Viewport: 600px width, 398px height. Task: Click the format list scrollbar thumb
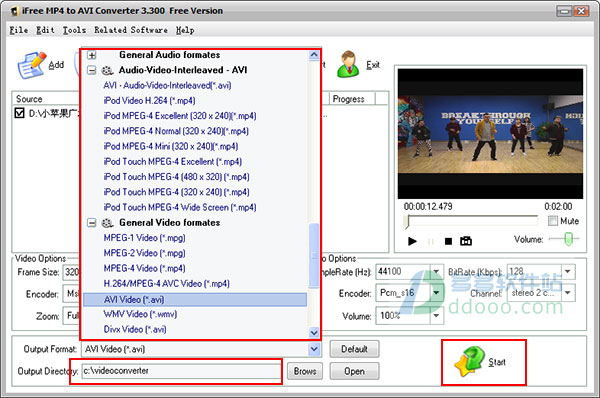tap(314, 256)
